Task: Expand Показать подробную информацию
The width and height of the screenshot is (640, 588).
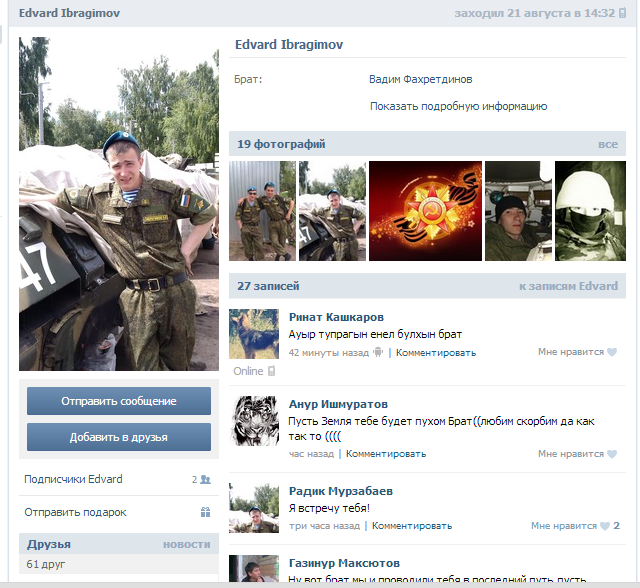Action: click(458, 107)
